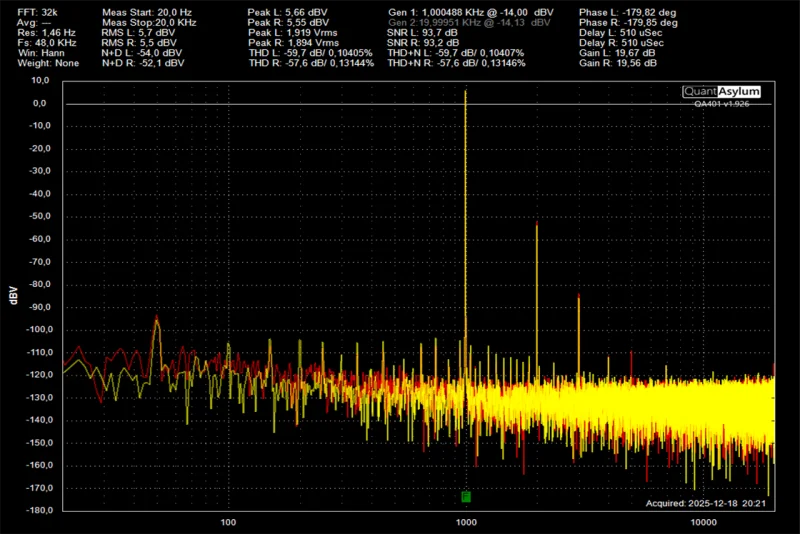The width and height of the screenshot is (800, 534).
Task: Click the Phase L degree reading
Action: (x=627, y=10)
